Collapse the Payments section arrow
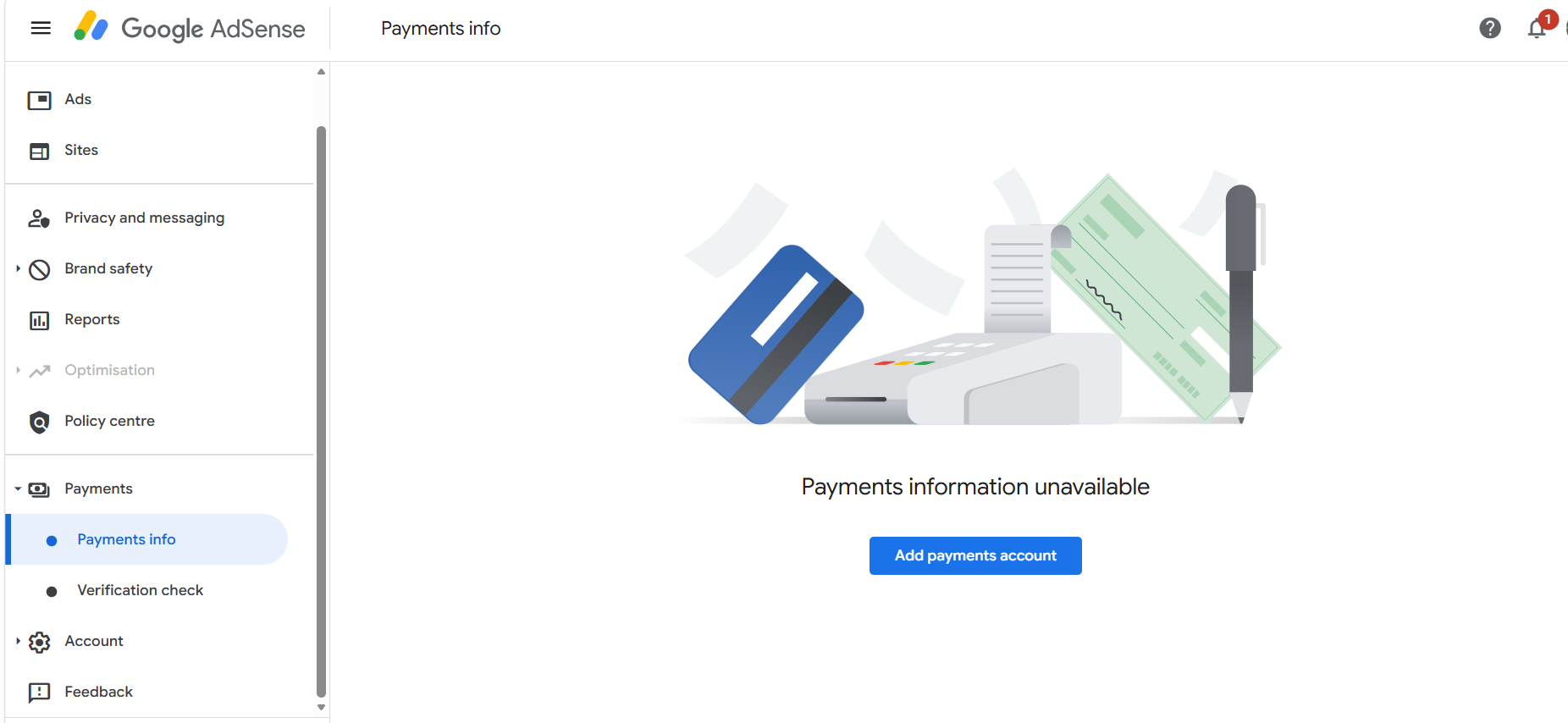1568x723 pixels. [18, 488]
